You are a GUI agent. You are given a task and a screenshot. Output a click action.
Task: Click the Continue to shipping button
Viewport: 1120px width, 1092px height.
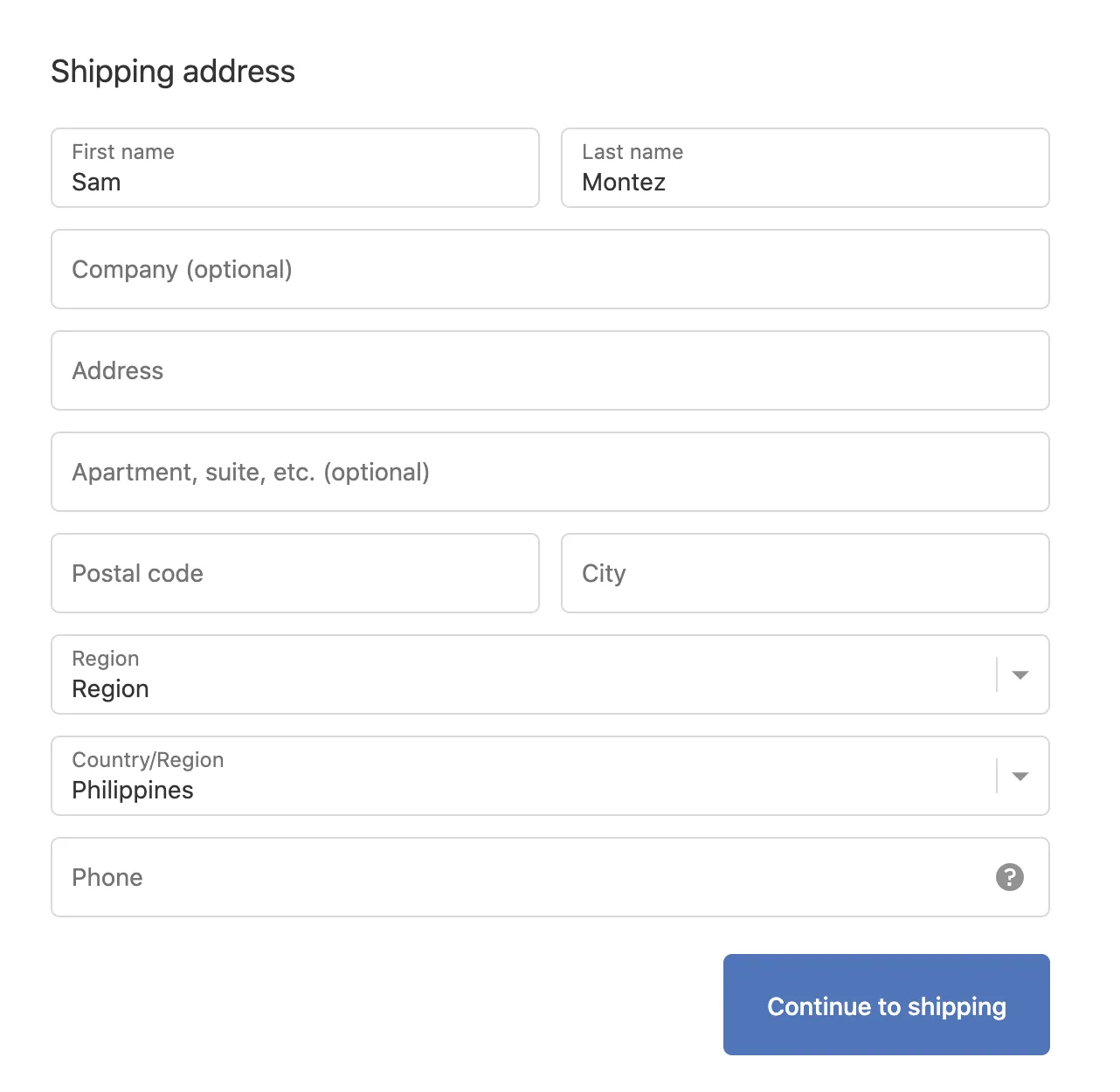click(887, 1005)
